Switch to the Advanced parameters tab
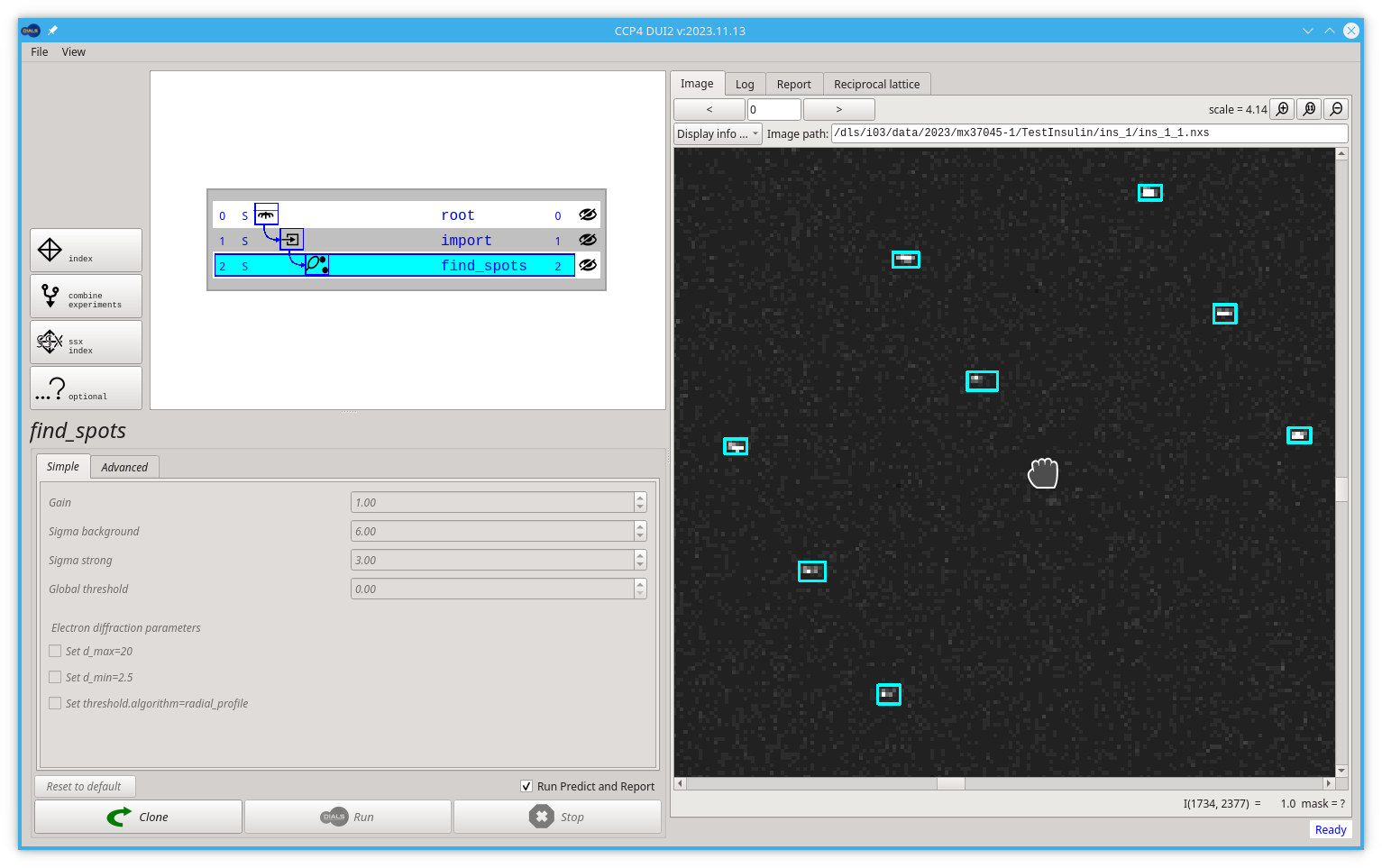Screen dimensions: 1382x868 tap(124, 467)
